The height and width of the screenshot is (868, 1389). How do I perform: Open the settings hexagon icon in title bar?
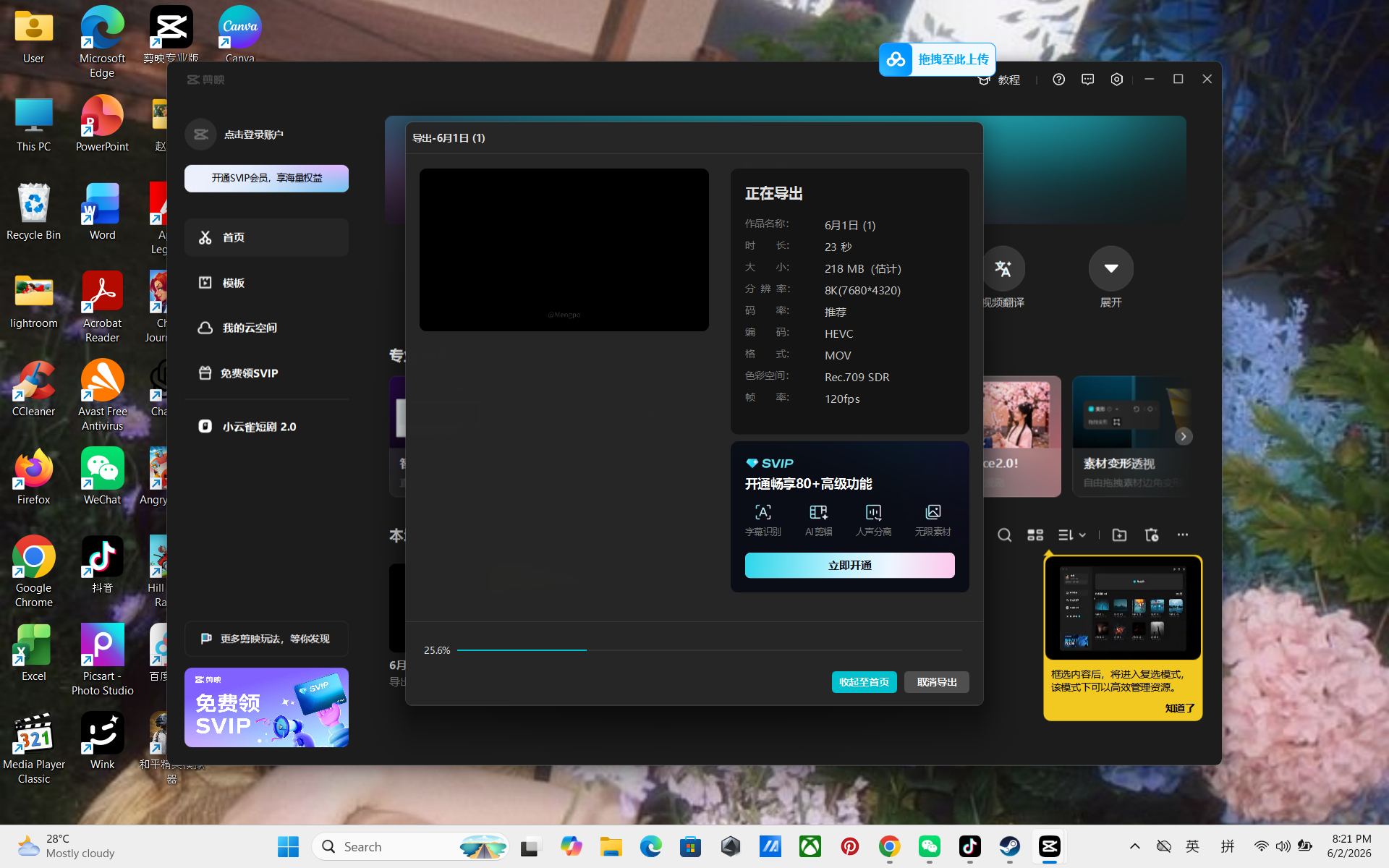click(1117, 80)
